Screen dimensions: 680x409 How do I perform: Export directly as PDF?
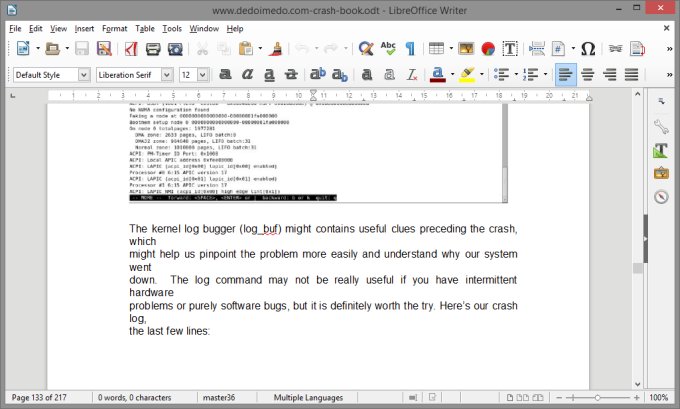131,49
